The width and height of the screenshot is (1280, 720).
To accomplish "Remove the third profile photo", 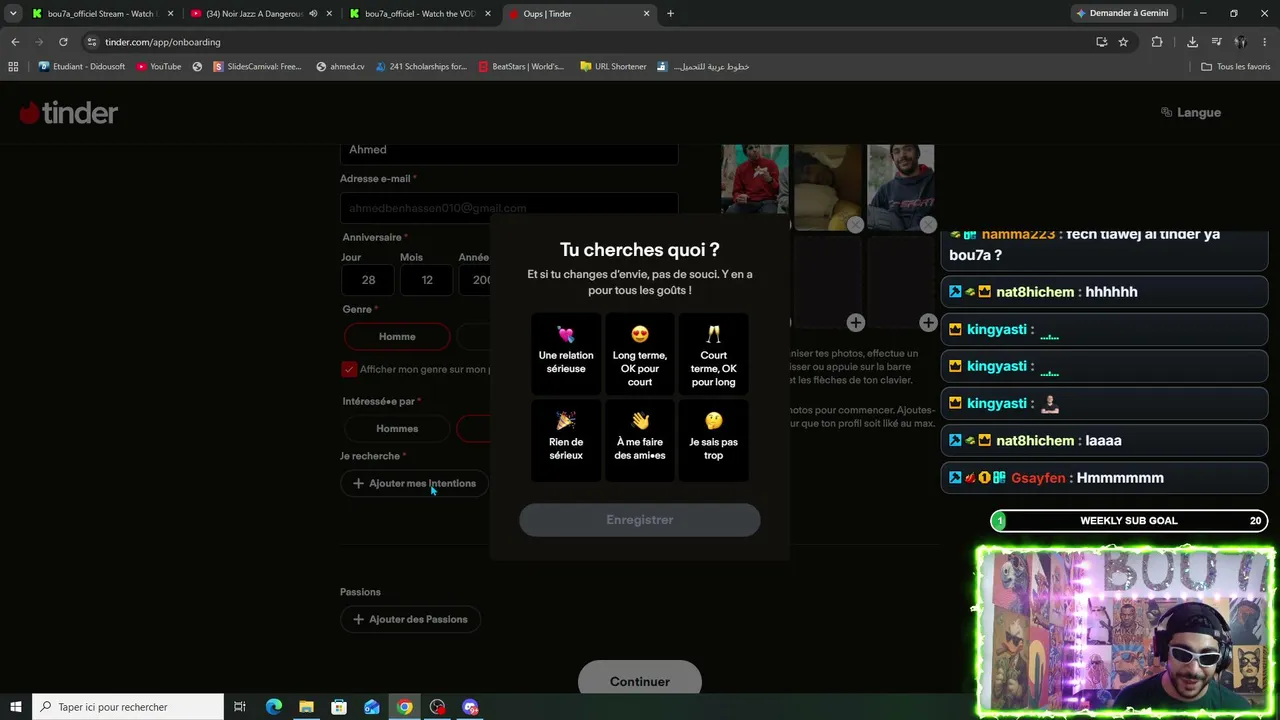I will click(928, 225).
